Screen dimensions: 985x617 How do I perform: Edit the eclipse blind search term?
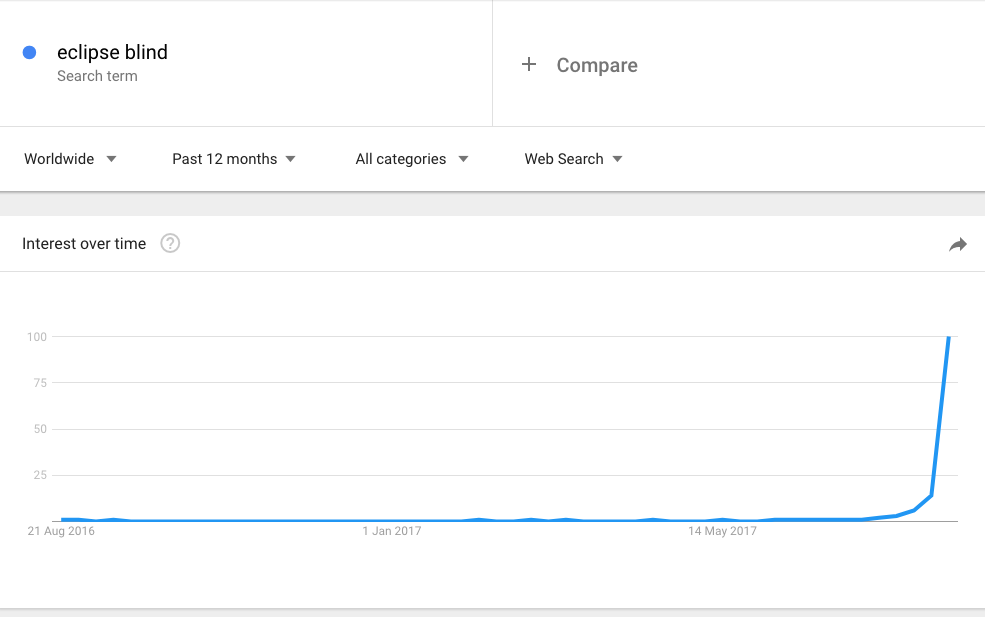pos(112,52)
